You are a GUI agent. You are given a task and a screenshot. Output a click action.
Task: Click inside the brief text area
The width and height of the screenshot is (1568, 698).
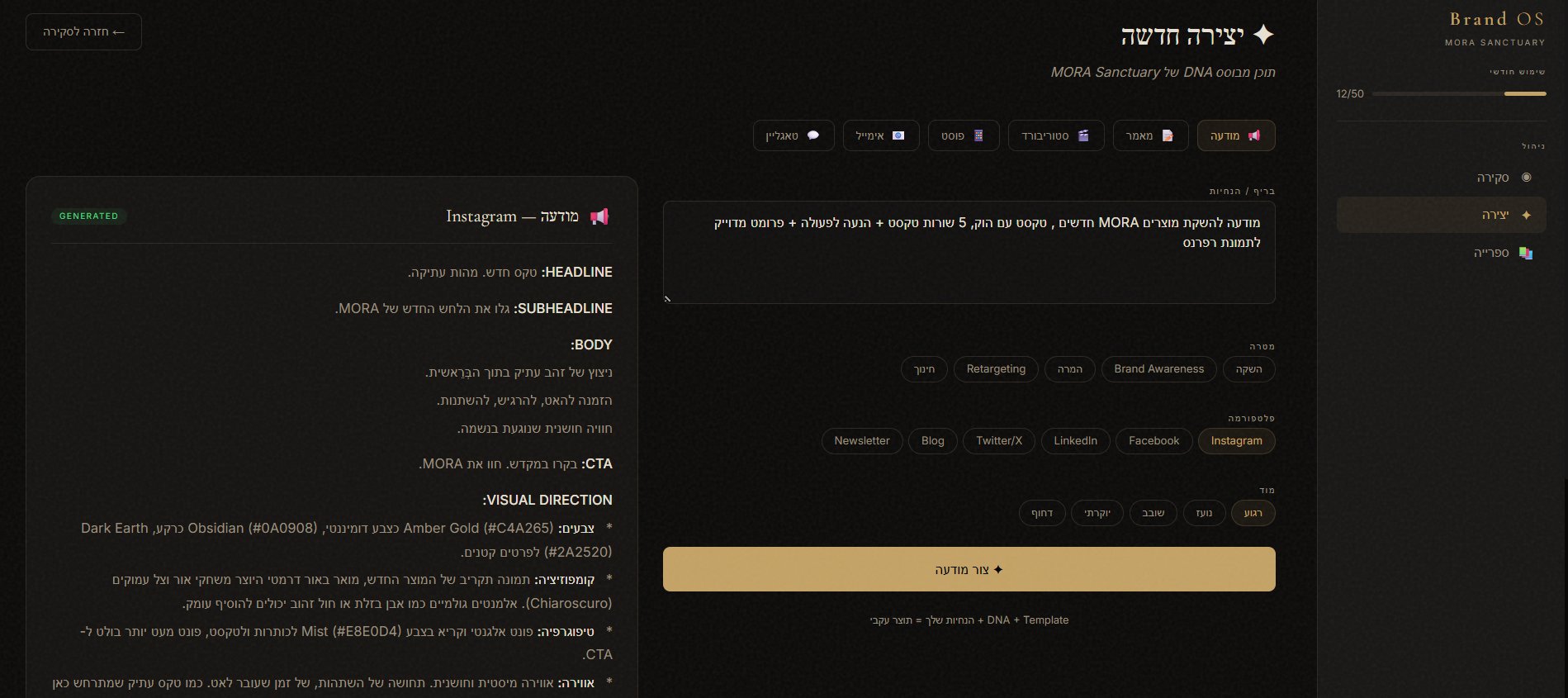969,264
